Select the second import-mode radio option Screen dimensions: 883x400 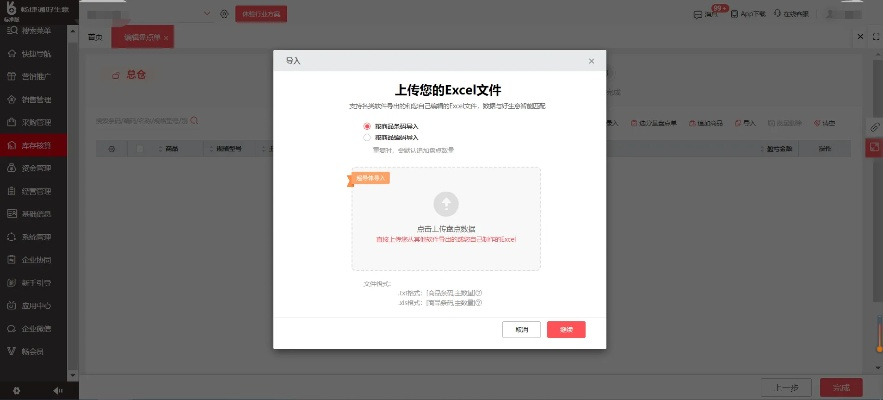tap(367, 138)
